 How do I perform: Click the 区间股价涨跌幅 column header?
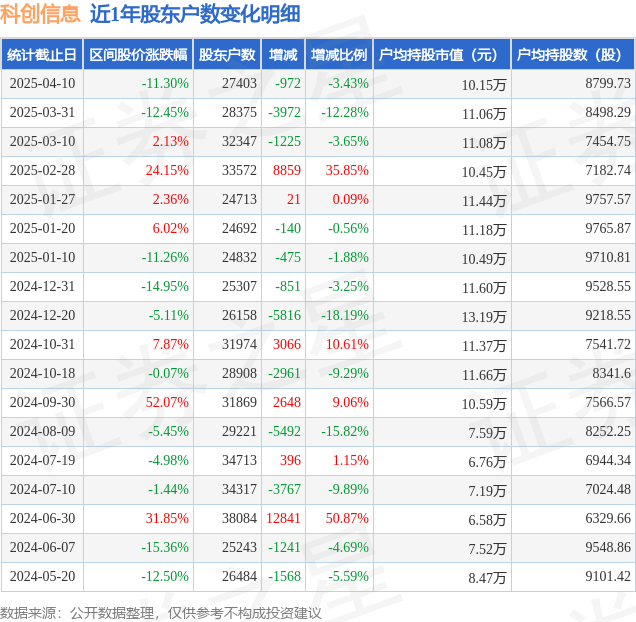tap(138, 54)
